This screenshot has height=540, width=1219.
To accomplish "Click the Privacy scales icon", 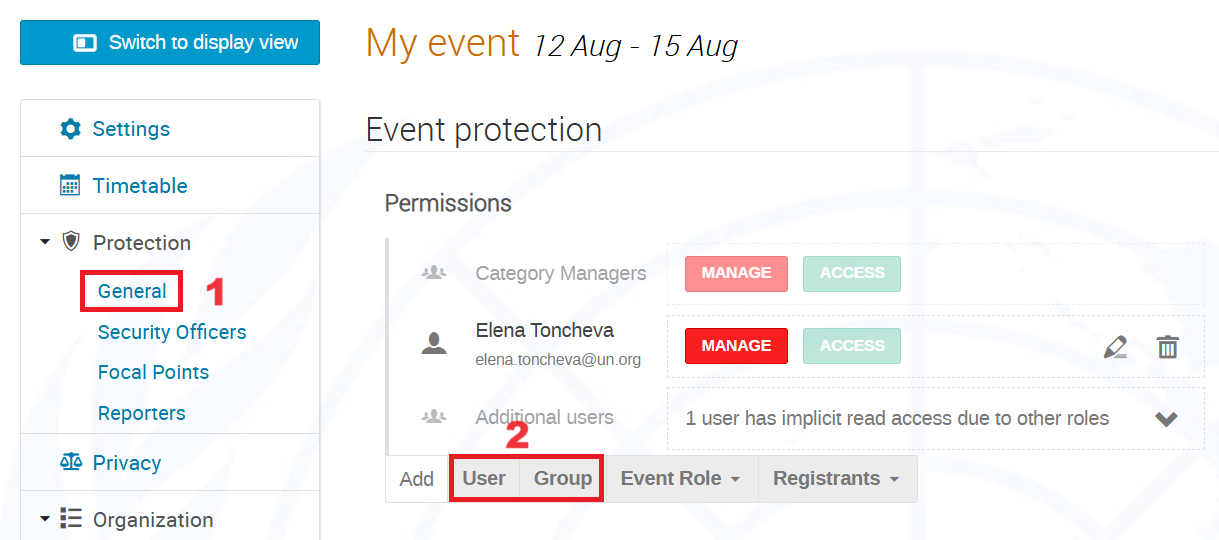I will pos(71,462).
